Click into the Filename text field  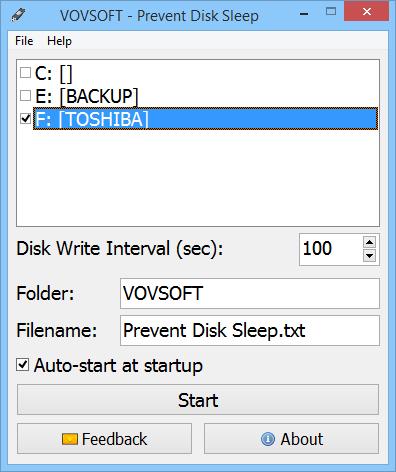coord(250,330)
